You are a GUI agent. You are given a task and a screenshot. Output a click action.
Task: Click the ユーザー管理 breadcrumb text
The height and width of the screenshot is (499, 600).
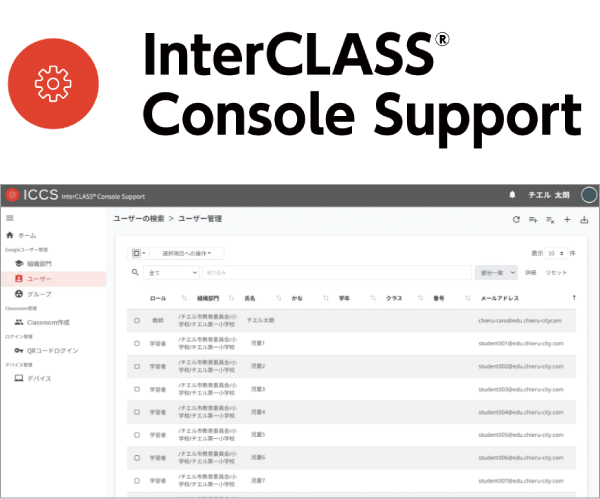click(200, 219)
